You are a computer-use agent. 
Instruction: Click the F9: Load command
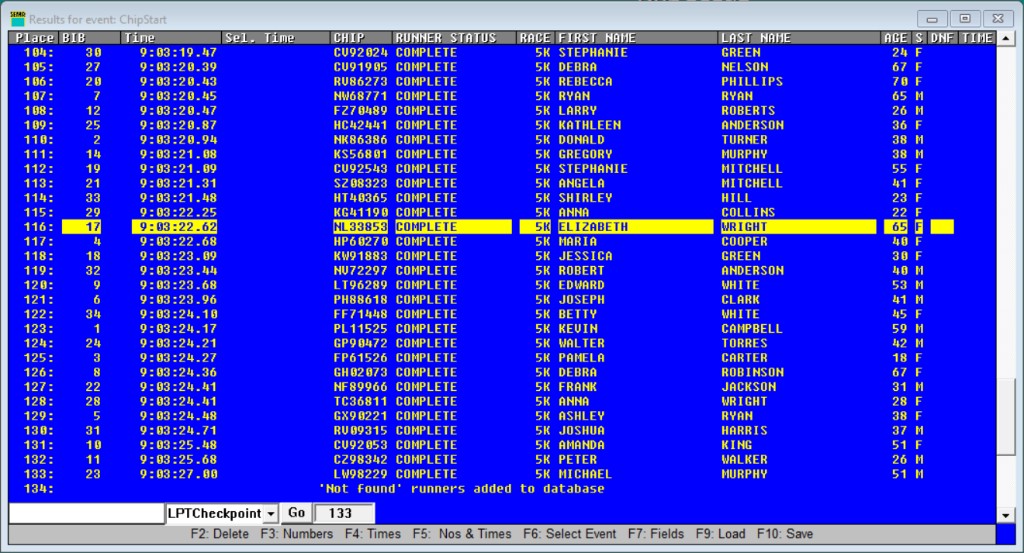pos(720,534)
